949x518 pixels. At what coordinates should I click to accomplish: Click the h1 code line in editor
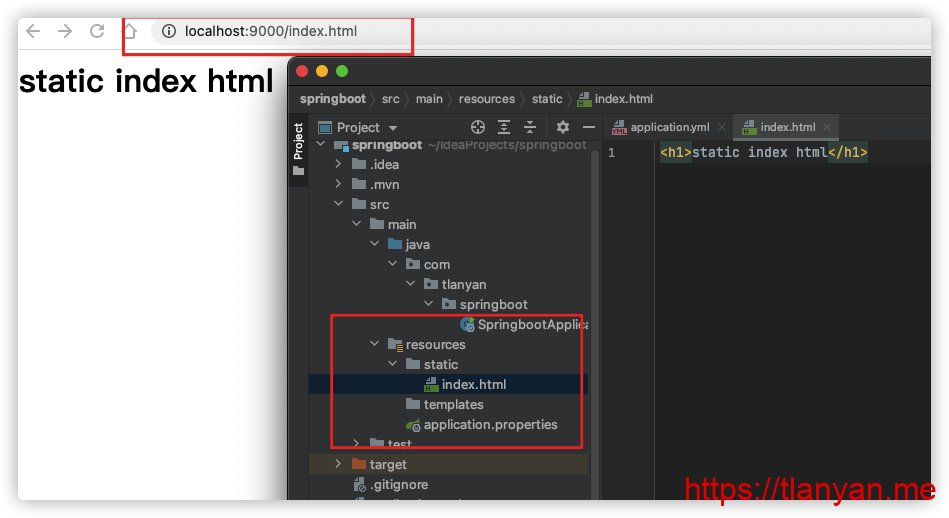[x=763, y=153]
